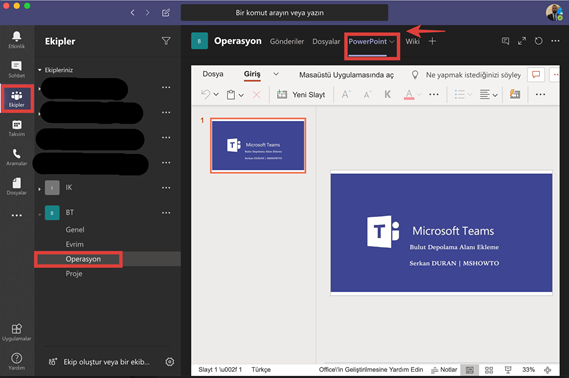Go forward with the navigation arrow
Viewport: 569px width, 378px height.
coord(147,13)
